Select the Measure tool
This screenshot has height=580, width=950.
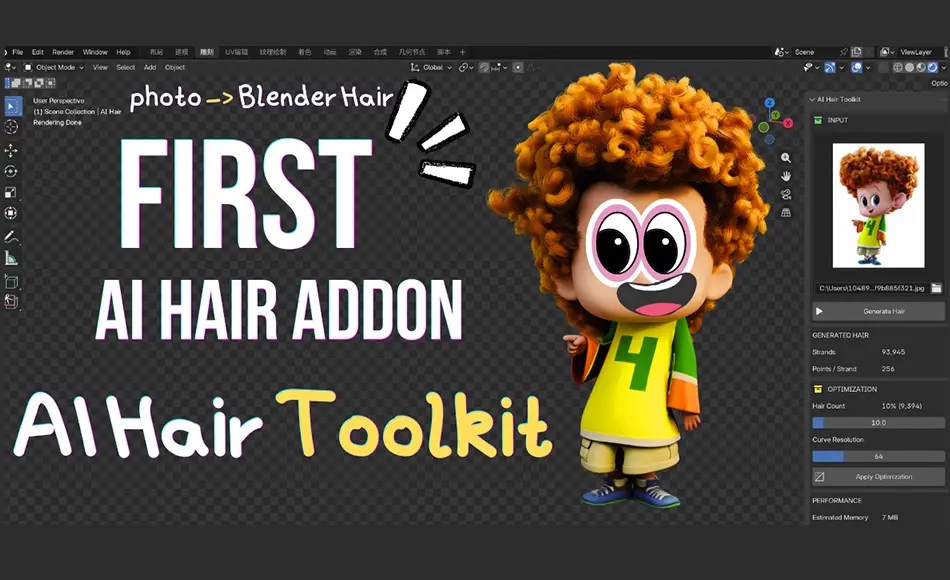pyautogui.click(x=11, y=258)
